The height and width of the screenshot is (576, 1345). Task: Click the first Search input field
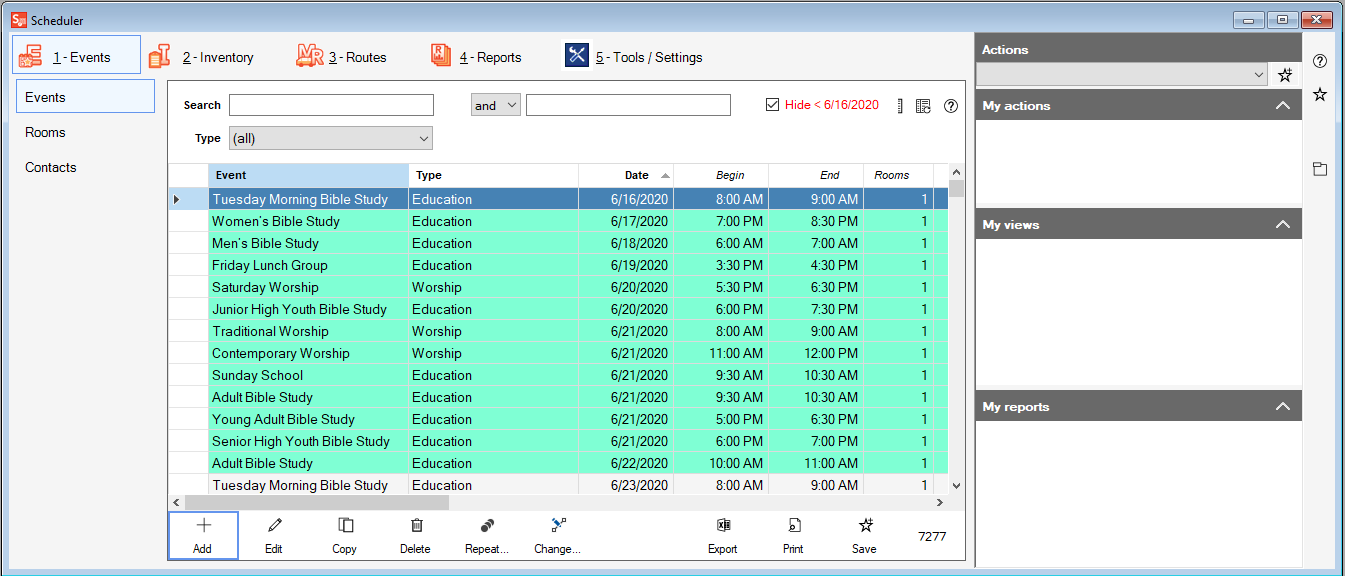[331, 105]
